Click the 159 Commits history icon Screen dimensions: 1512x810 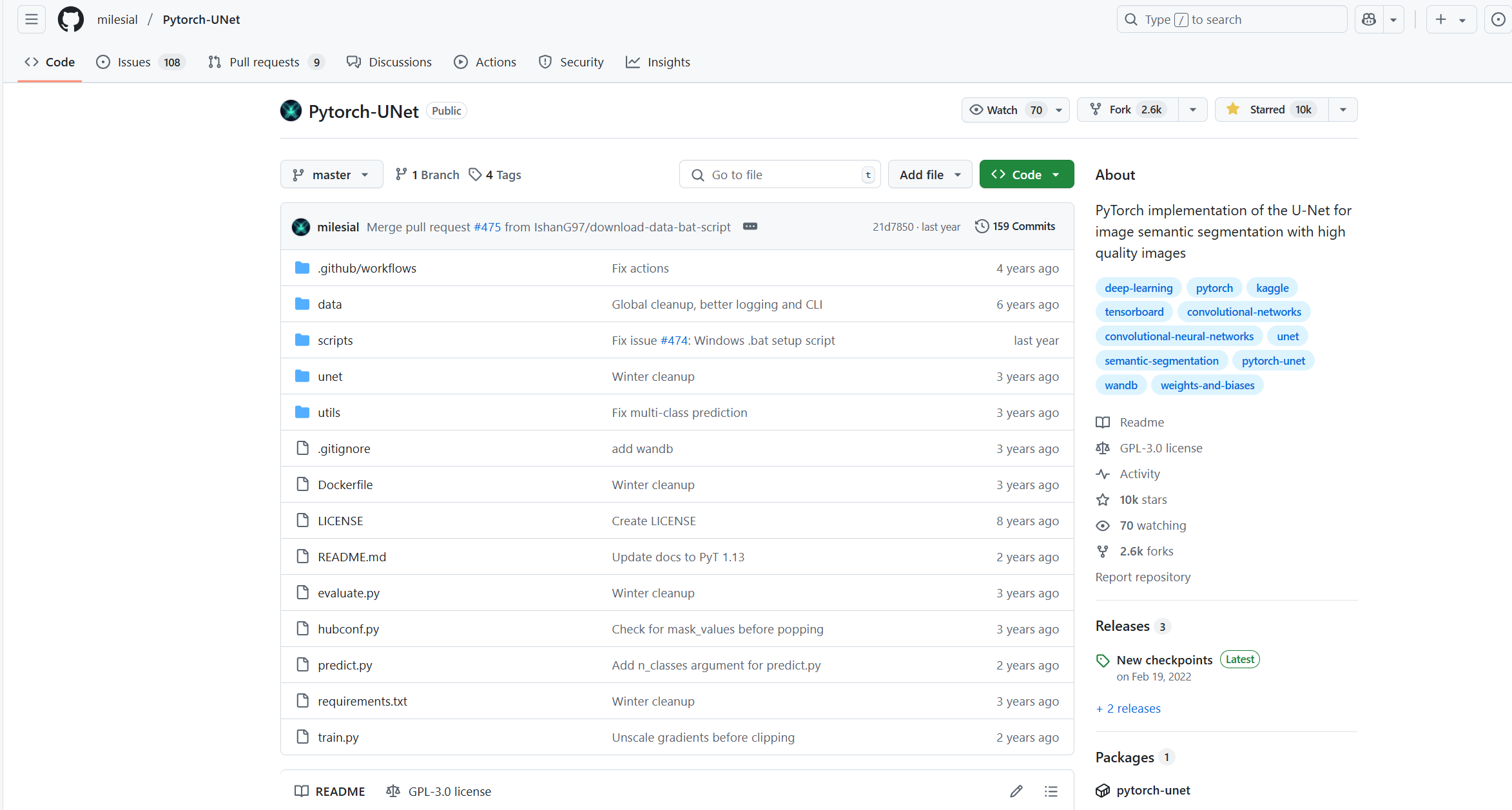pyautogui.click(x=982, y=226)
